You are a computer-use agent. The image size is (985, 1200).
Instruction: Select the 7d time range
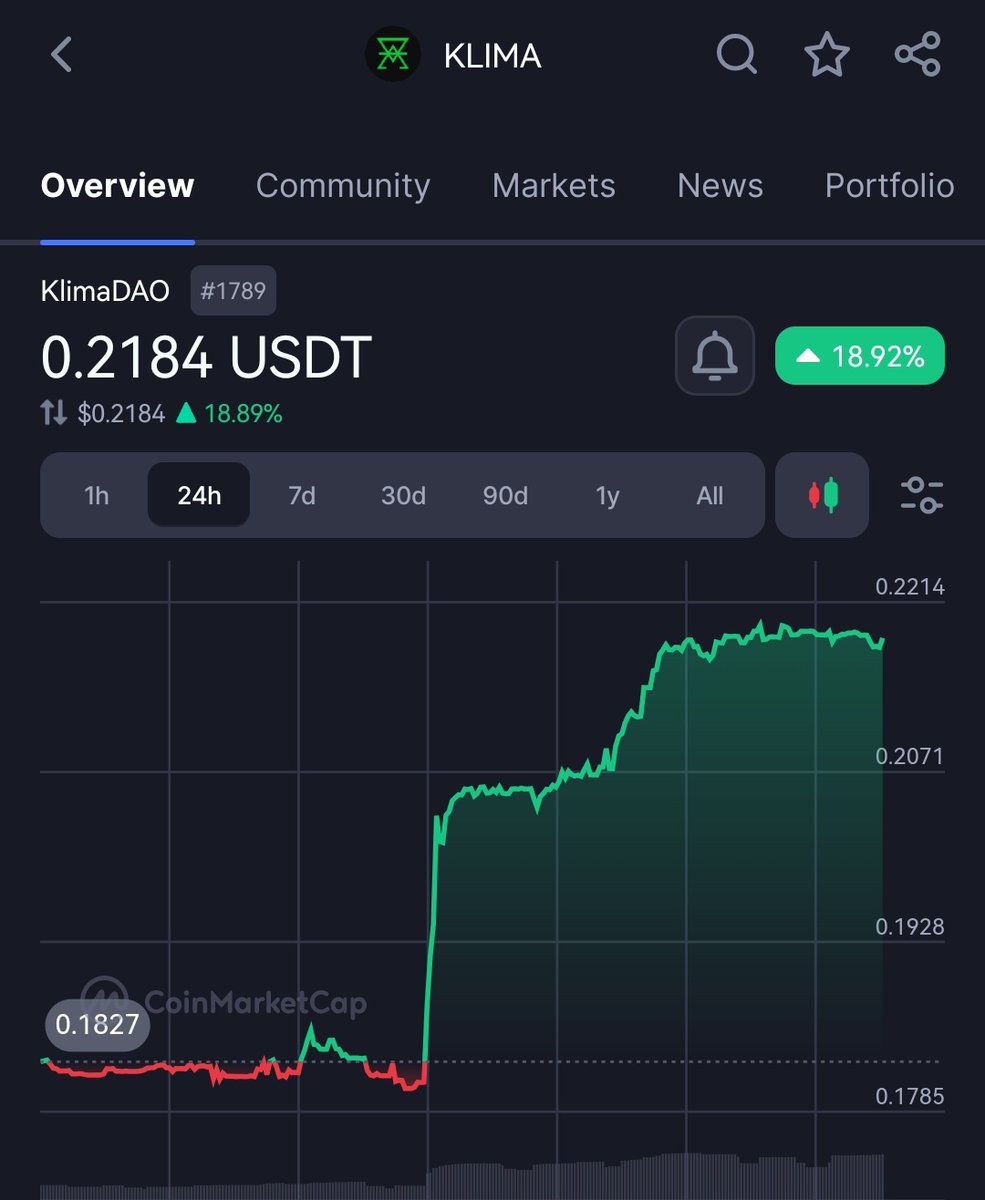click(x=301, y=495)
